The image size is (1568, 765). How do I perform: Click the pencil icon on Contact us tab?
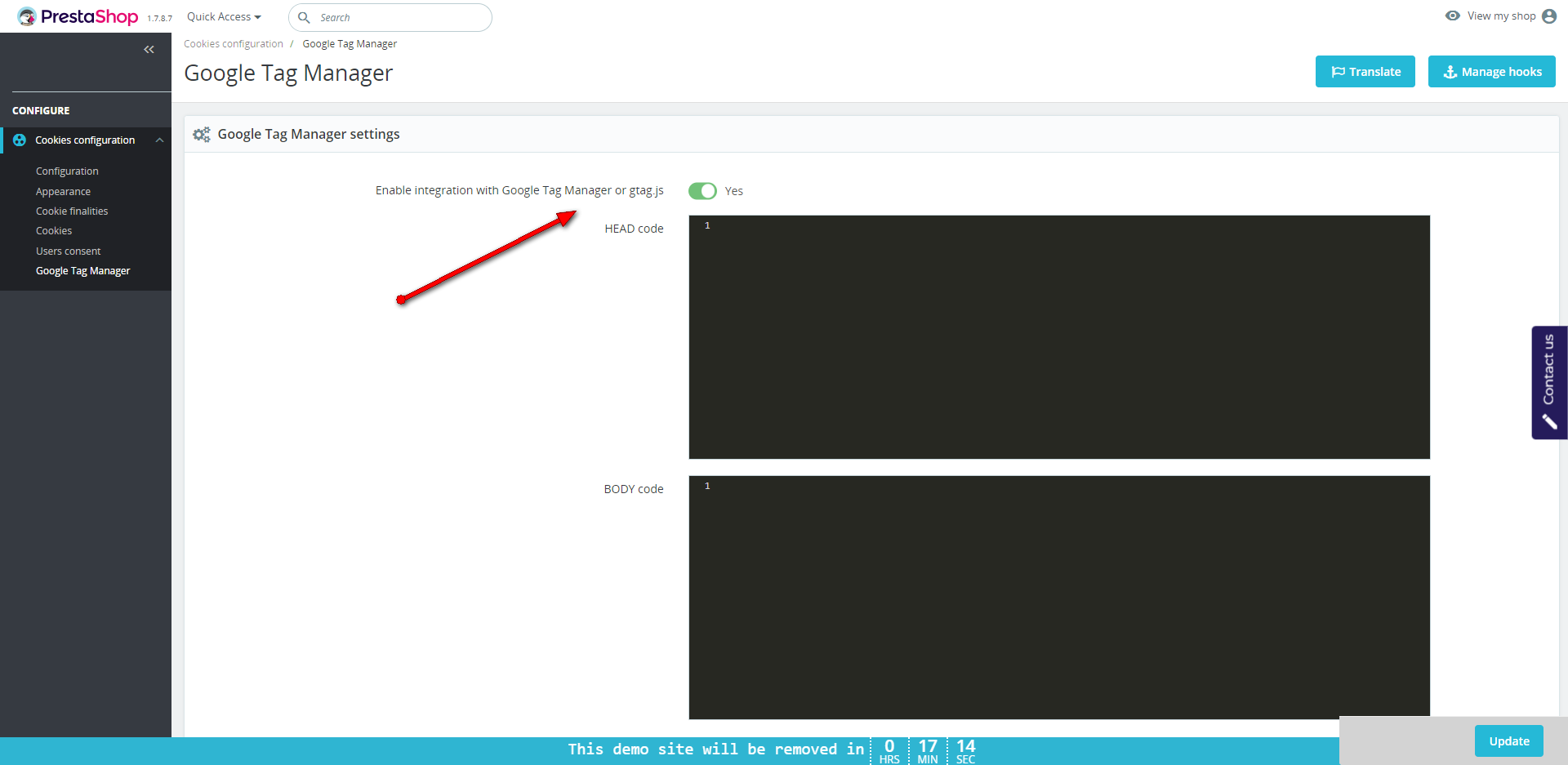(x=1549, y=421)
